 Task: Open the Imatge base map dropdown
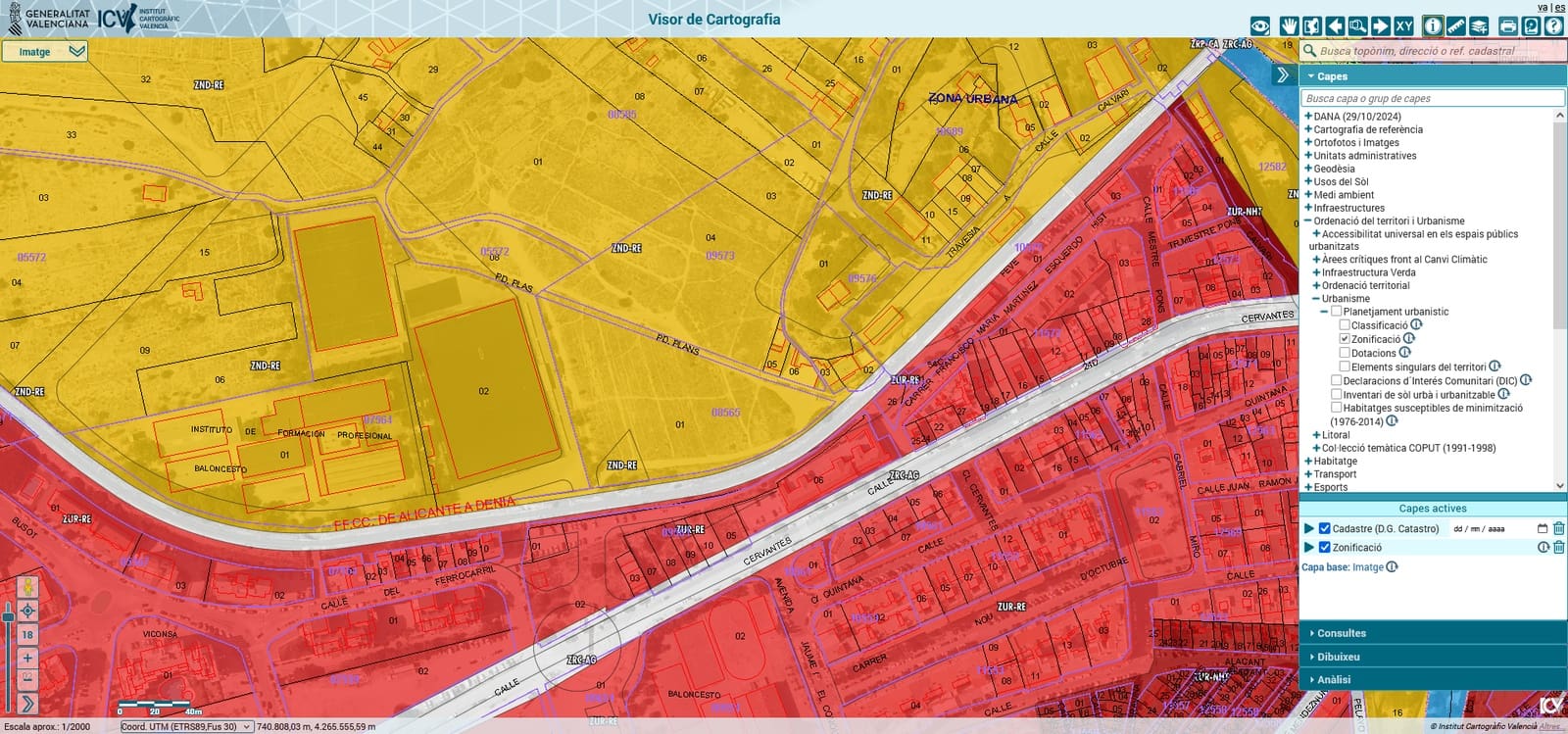(45, 51)
